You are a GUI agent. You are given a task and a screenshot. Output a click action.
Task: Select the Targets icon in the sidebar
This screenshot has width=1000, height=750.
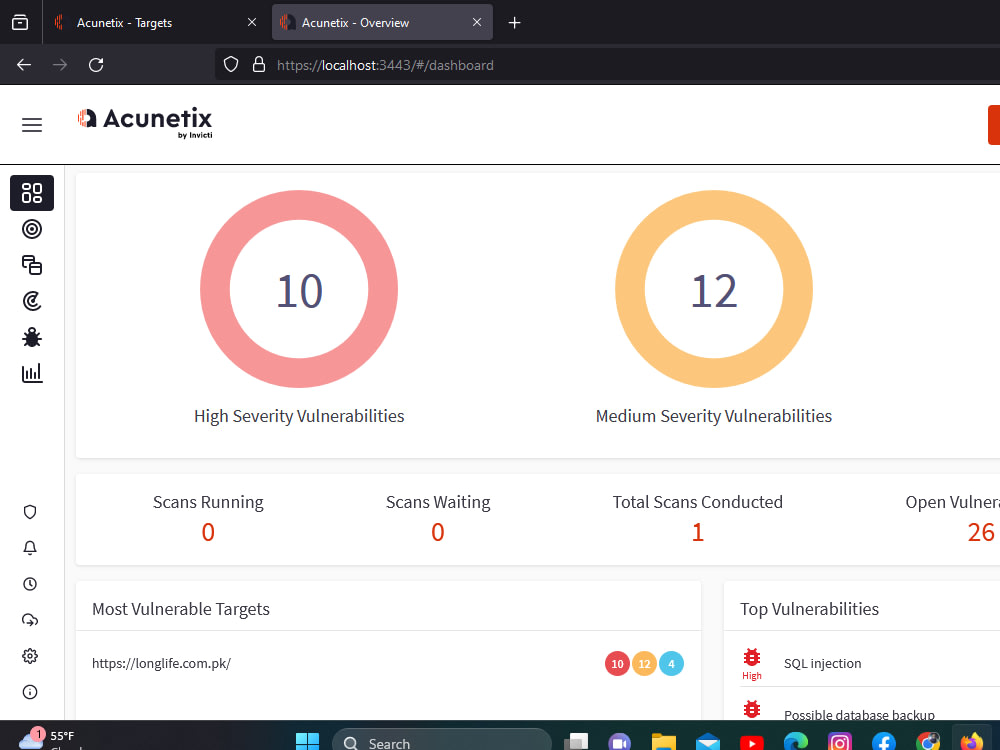click(x=31, y=229)
